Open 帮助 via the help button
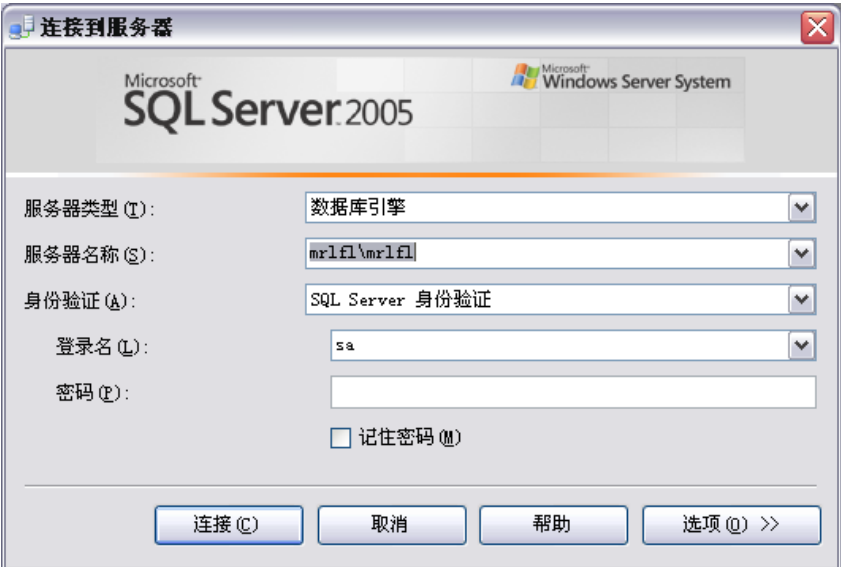 coord(554,525)
